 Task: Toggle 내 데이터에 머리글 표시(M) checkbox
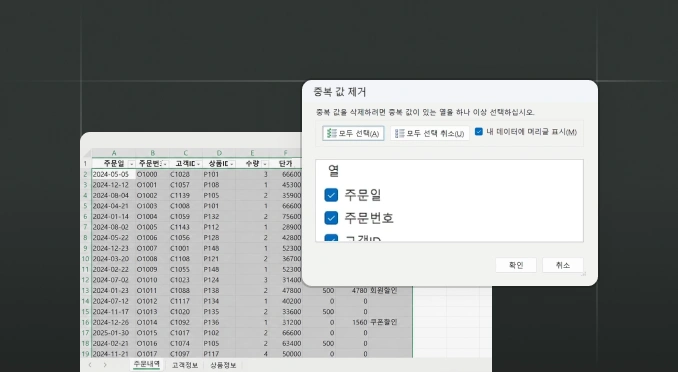click(x=479, y=131)
